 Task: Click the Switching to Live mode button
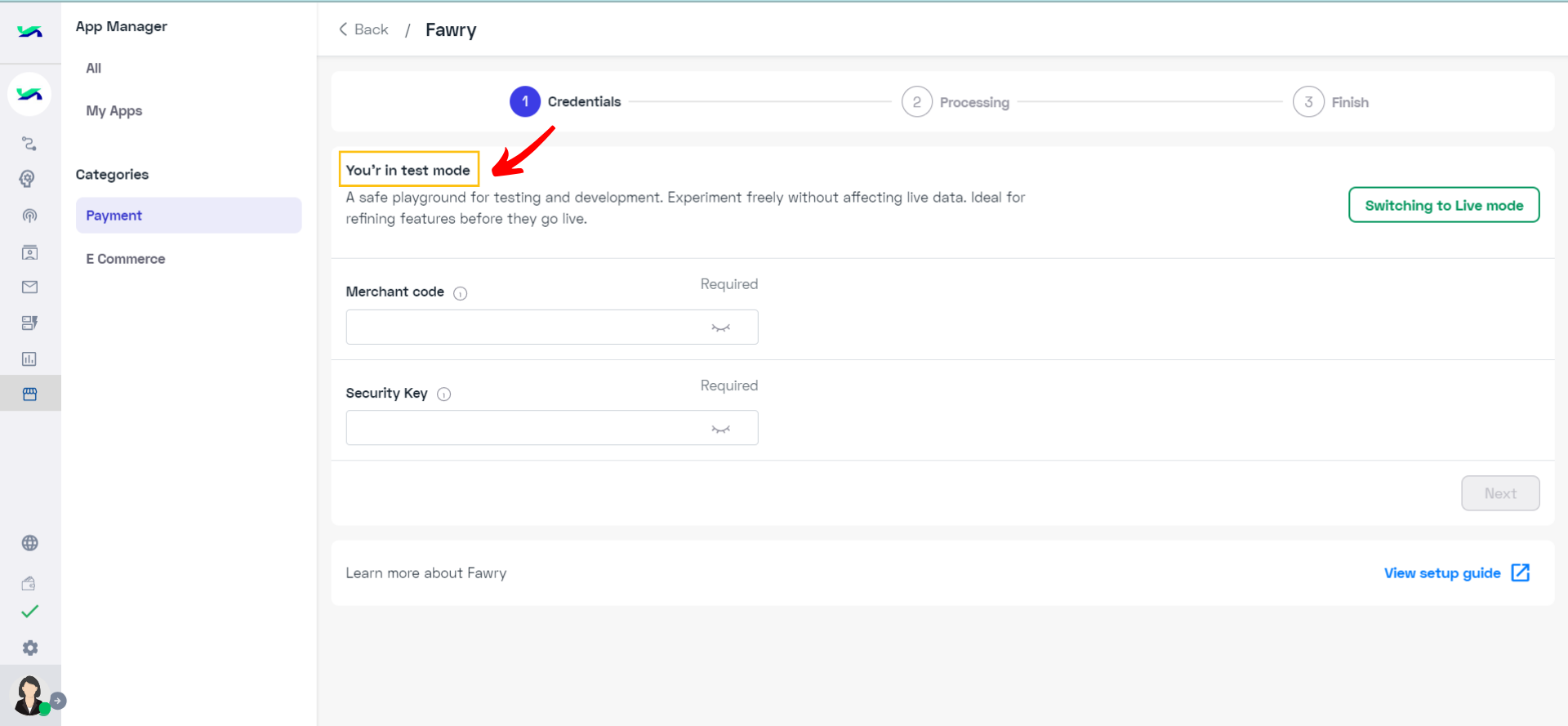click(x=1444, y=205)
